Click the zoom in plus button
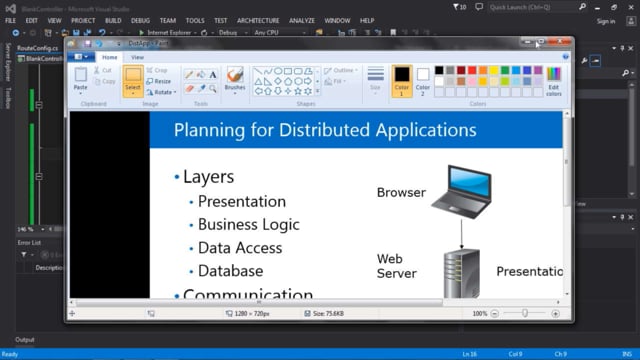The height and width of the screenshot is (360, 640). 556,313
